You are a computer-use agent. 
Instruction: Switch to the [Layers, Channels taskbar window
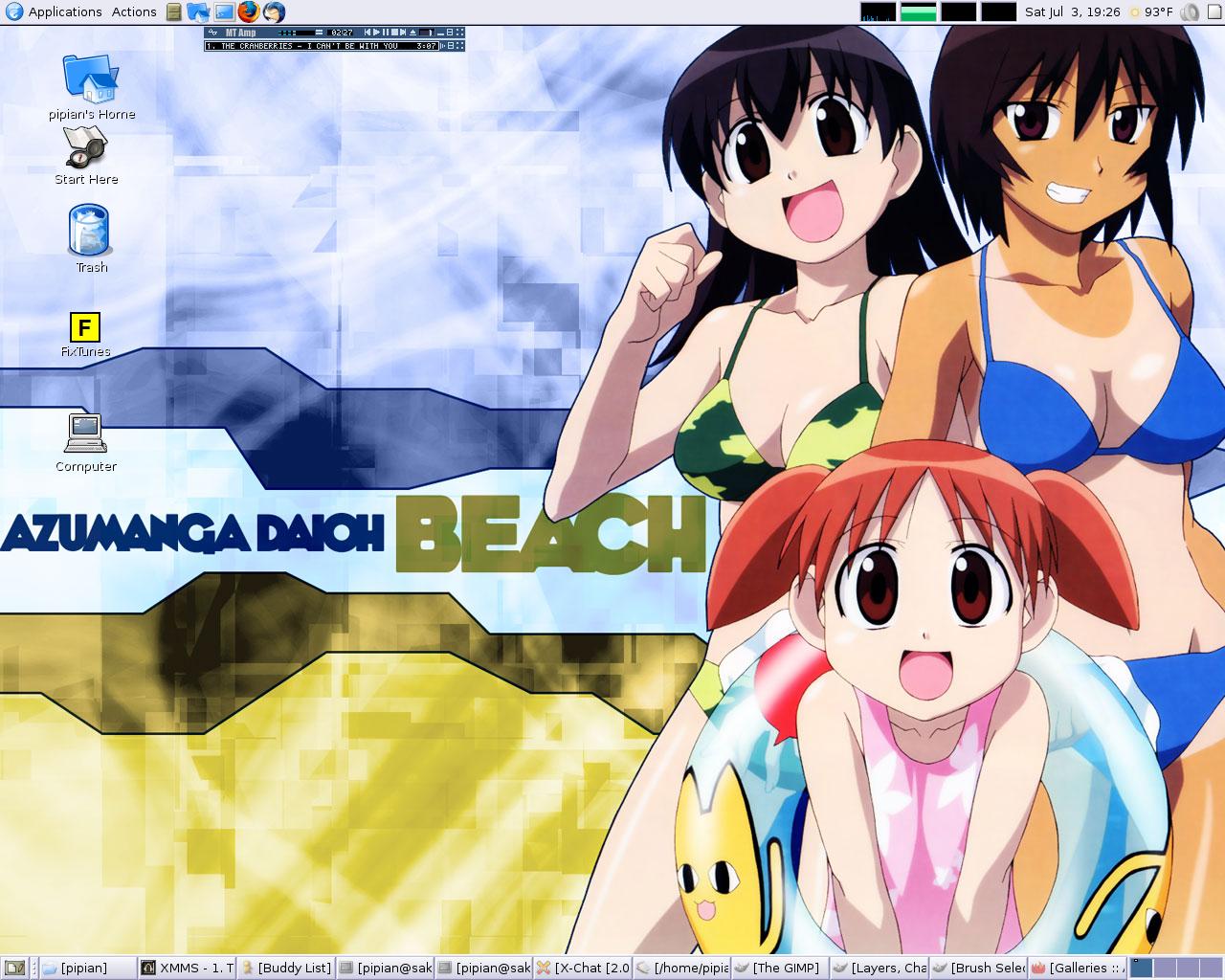[x=880, y=968]
